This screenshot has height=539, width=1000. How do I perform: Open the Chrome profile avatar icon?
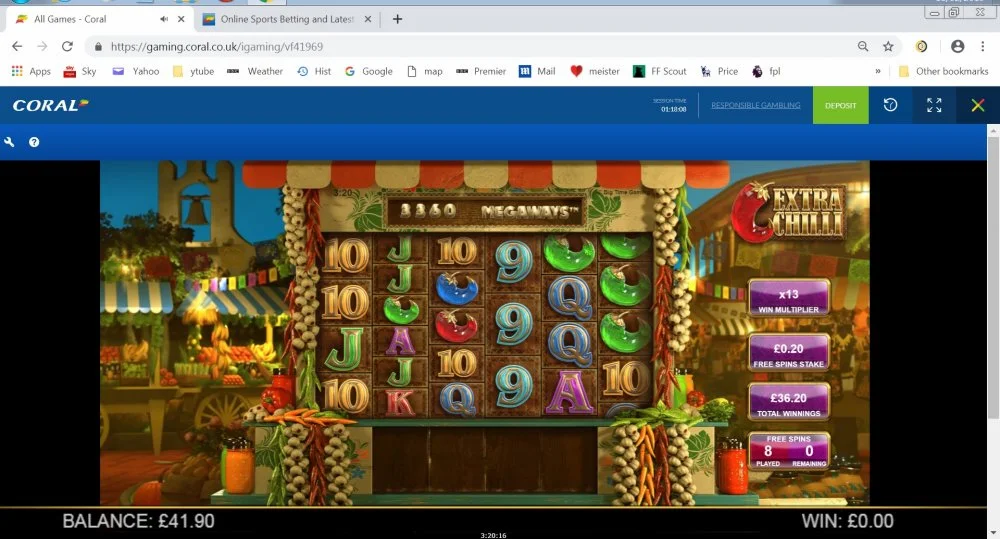tap(957, 46)
